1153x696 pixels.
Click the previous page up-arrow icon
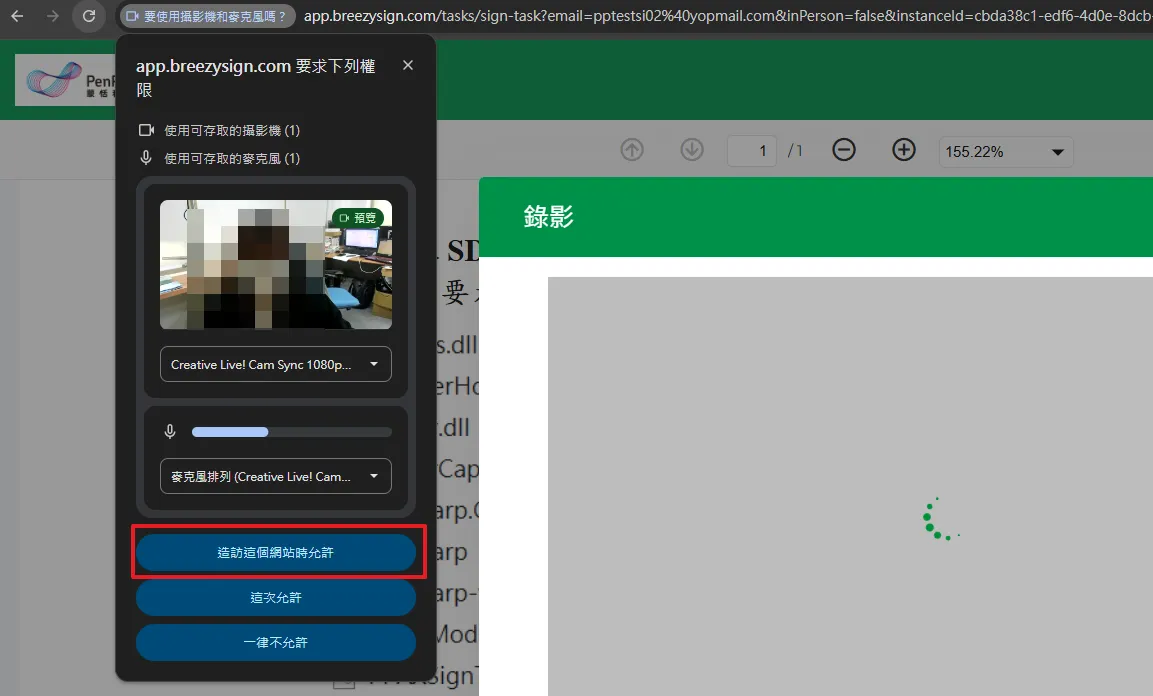click(632, 150)
